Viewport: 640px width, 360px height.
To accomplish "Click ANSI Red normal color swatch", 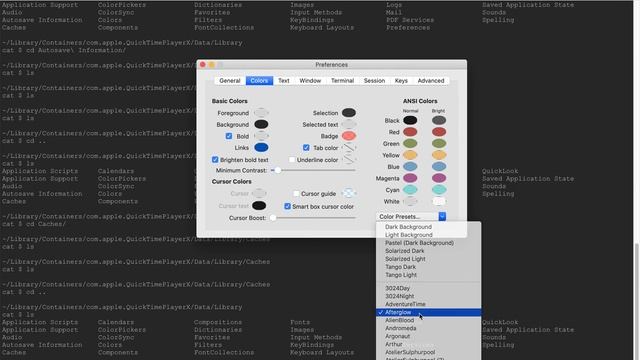I will [x=410, y=132].
